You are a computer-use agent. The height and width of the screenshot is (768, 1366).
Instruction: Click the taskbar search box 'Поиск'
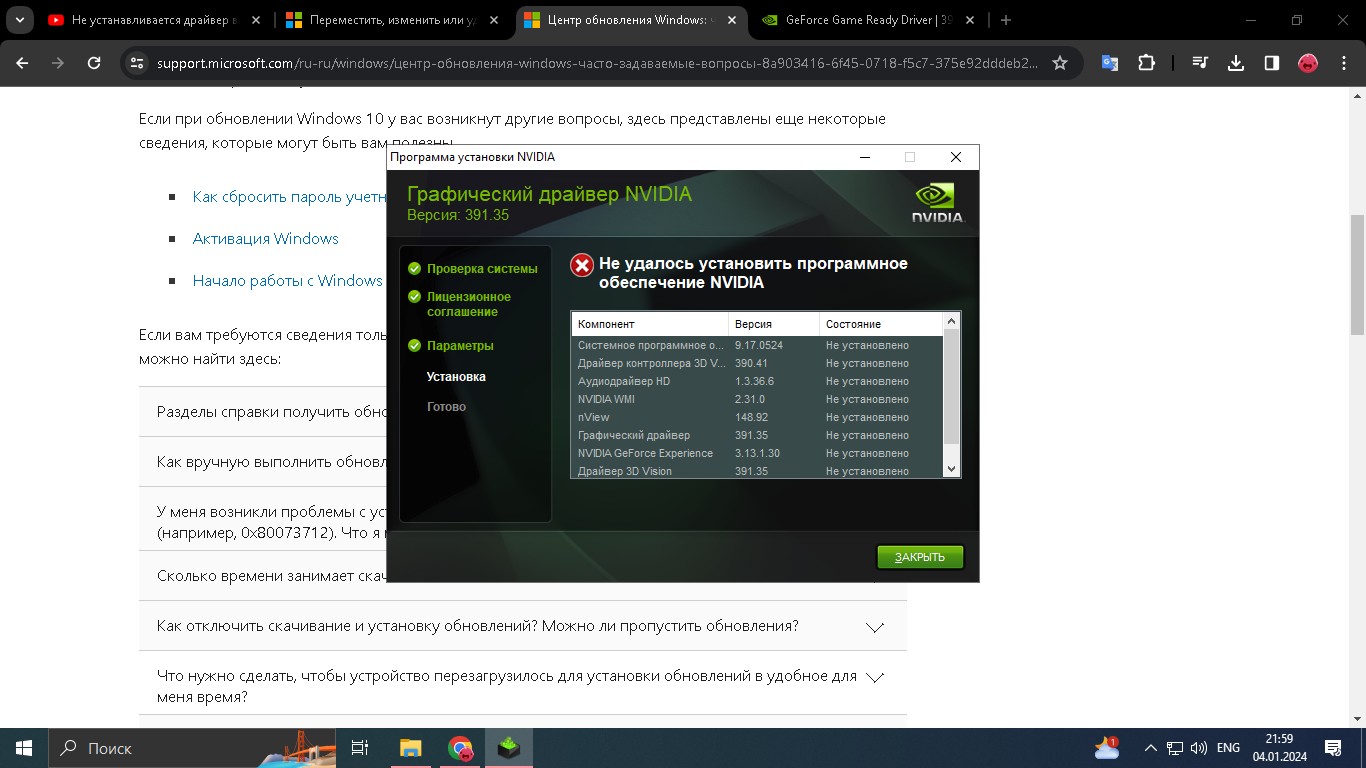point(192,748)
